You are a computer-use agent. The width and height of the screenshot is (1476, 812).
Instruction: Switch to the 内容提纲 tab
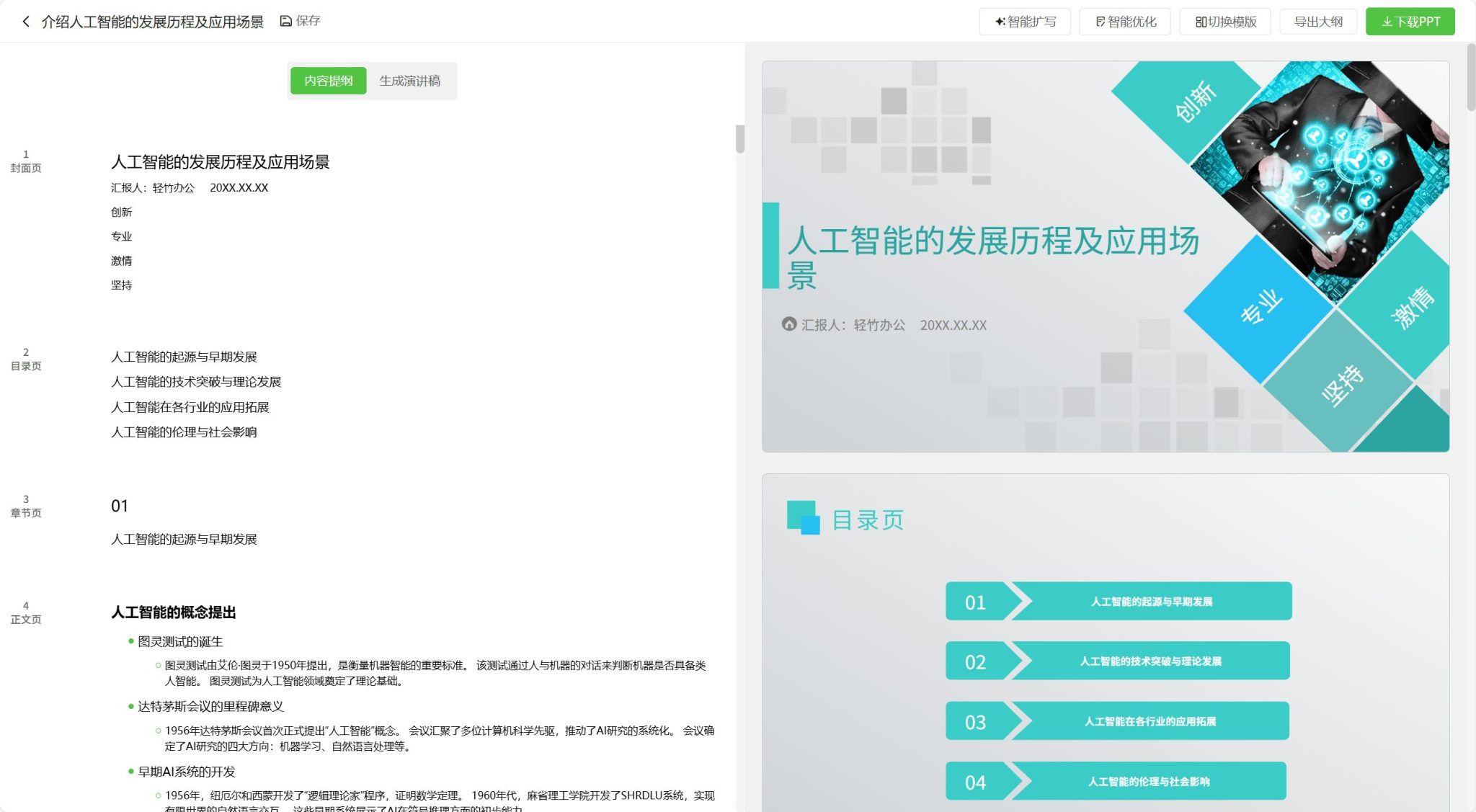[x=327, y=81]
